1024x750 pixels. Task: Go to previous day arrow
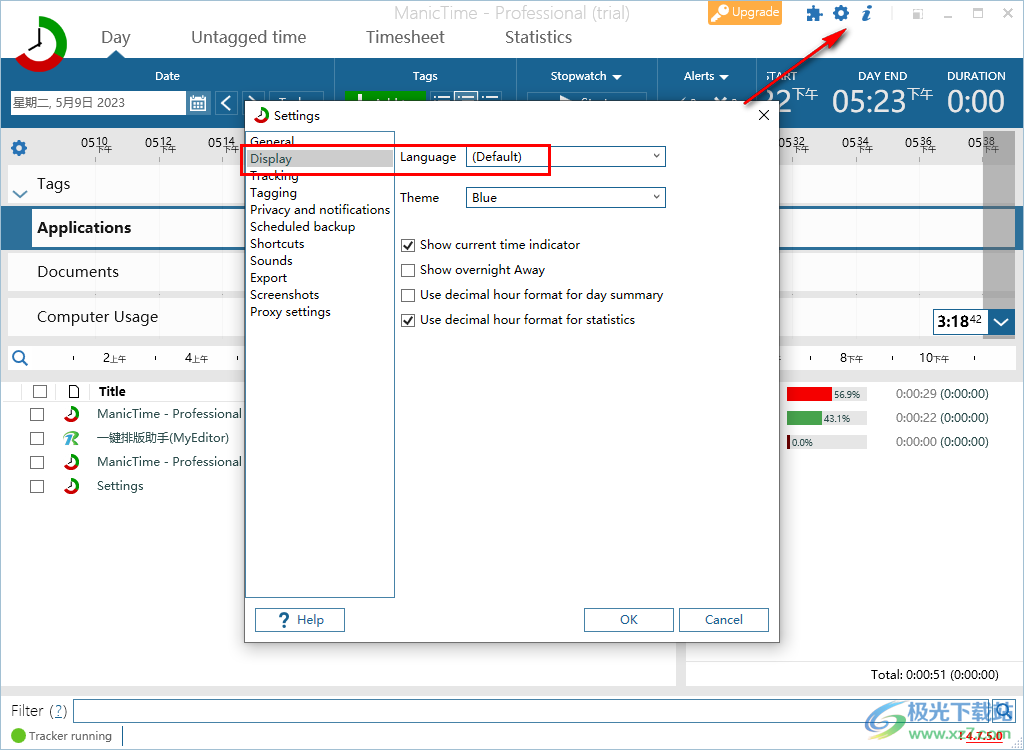coord(226,103)
